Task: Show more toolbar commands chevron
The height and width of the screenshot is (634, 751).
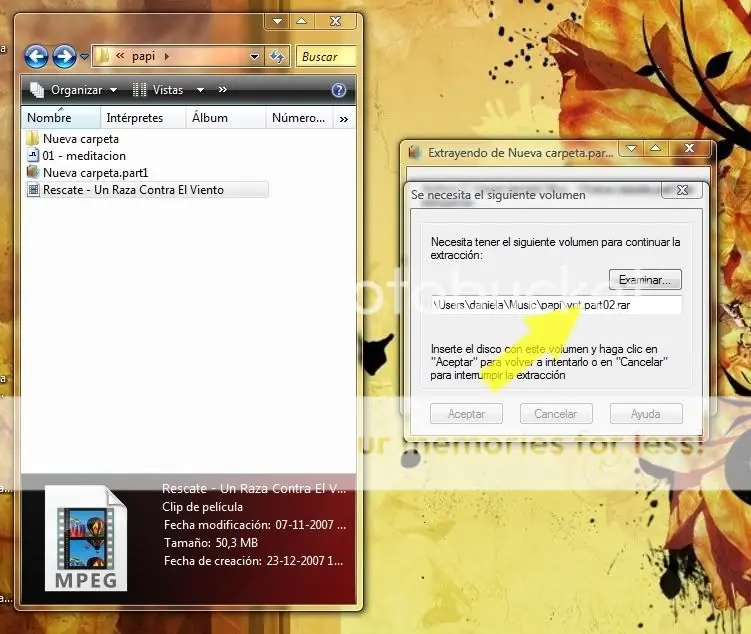Action: click(x=223, y=90)
